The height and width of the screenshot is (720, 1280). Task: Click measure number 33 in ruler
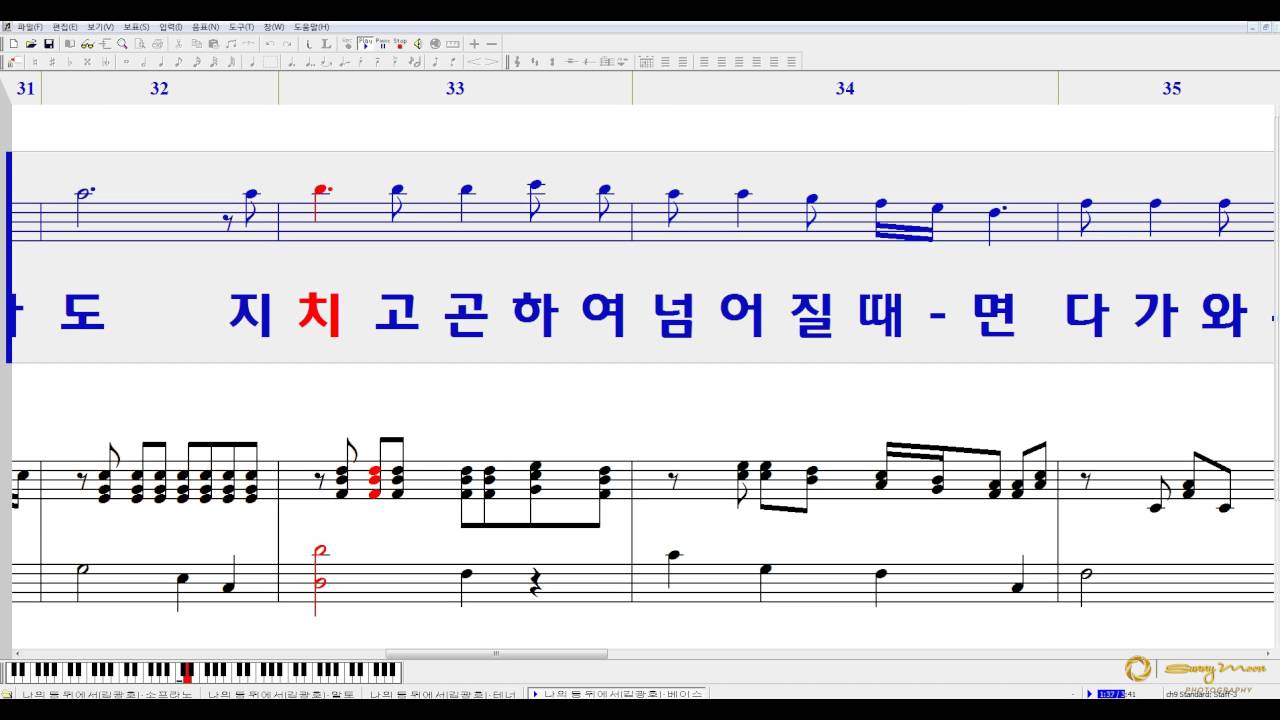(x=455, y=88)
